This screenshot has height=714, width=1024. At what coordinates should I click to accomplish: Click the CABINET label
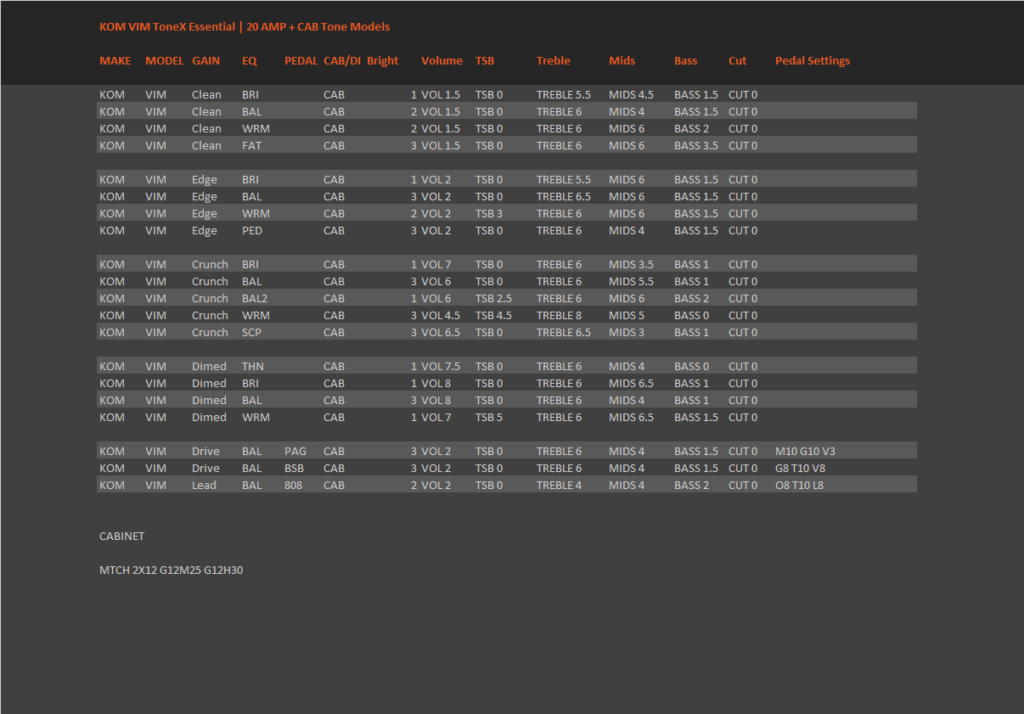pos(122,536)
